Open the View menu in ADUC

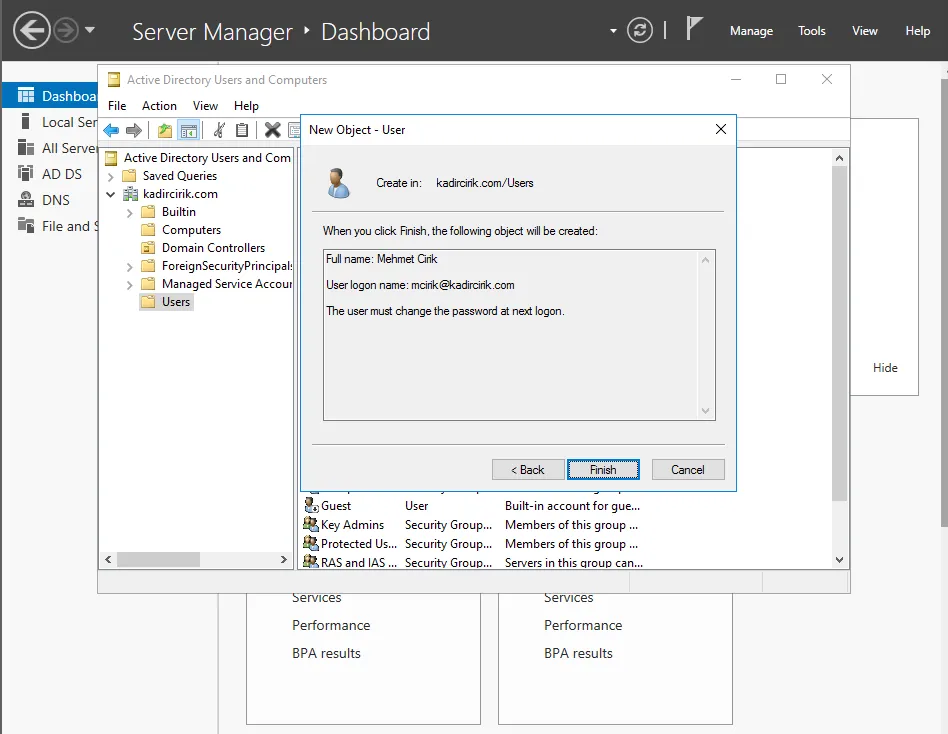pos(205,106)
